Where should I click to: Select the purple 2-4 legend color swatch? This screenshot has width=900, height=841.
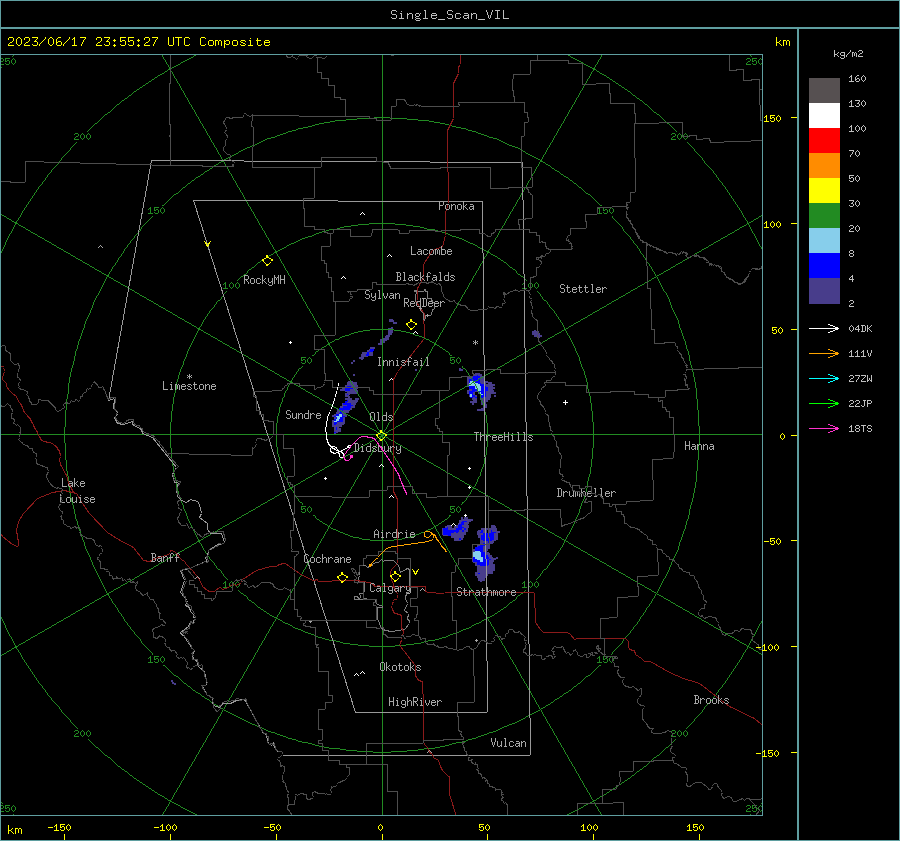[x=824, y=291]
